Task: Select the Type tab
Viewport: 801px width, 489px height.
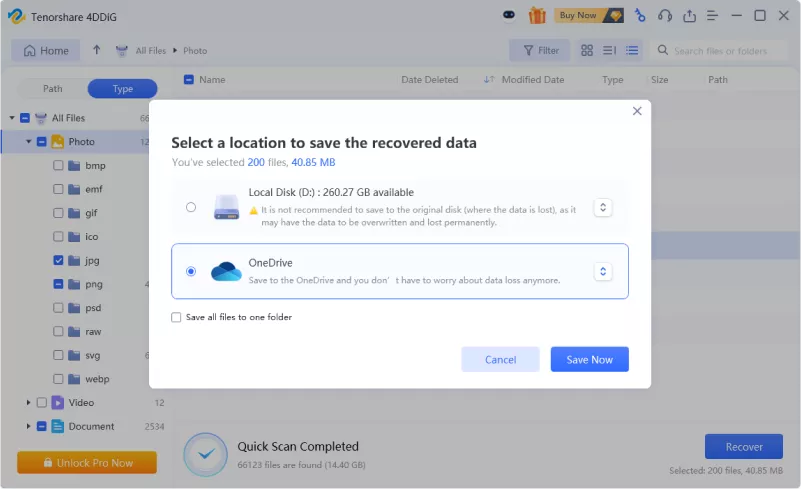Action: click(122, 89)
